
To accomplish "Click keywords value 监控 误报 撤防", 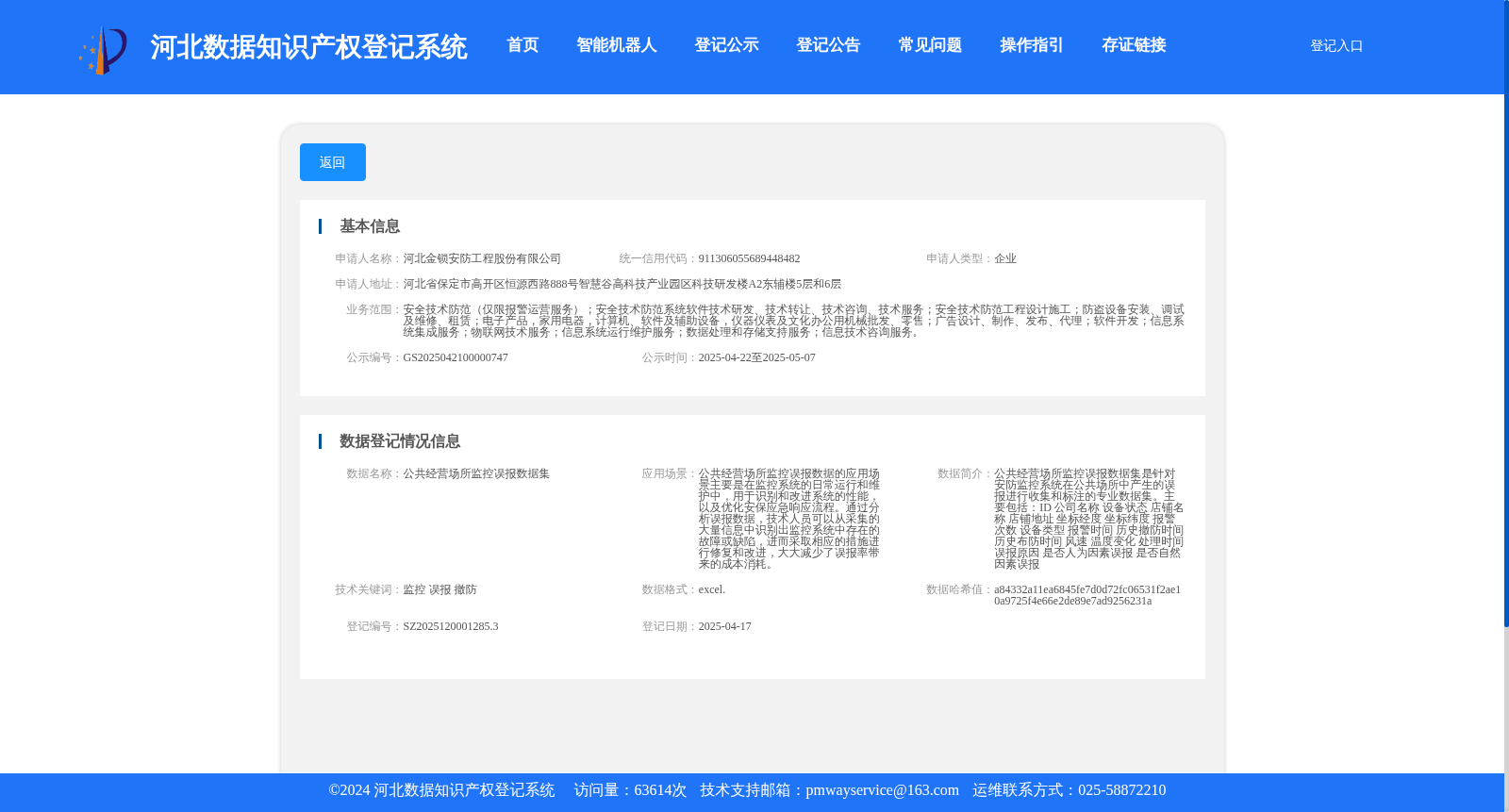I will click(439, 589).
